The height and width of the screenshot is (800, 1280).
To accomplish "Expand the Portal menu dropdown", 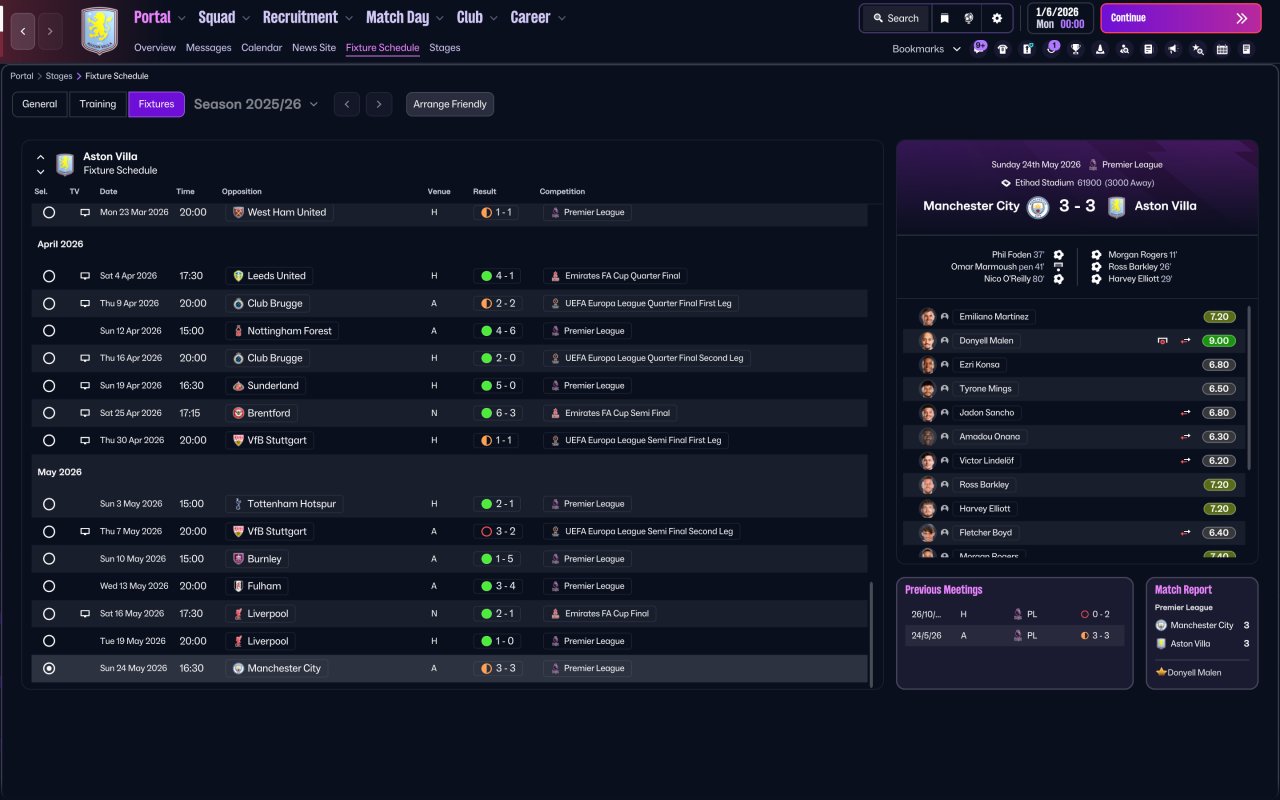I will point(180,18).
